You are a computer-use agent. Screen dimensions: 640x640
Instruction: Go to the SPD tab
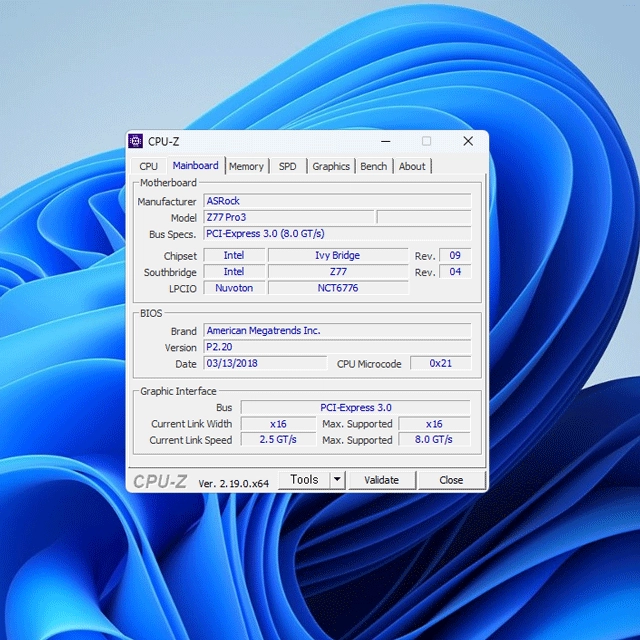click(287, 166)
